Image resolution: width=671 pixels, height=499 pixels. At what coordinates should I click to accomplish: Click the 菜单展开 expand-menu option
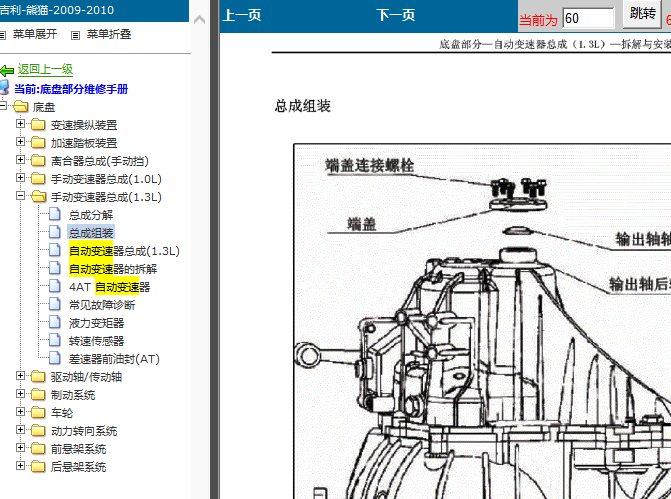(x=34, y=34)
